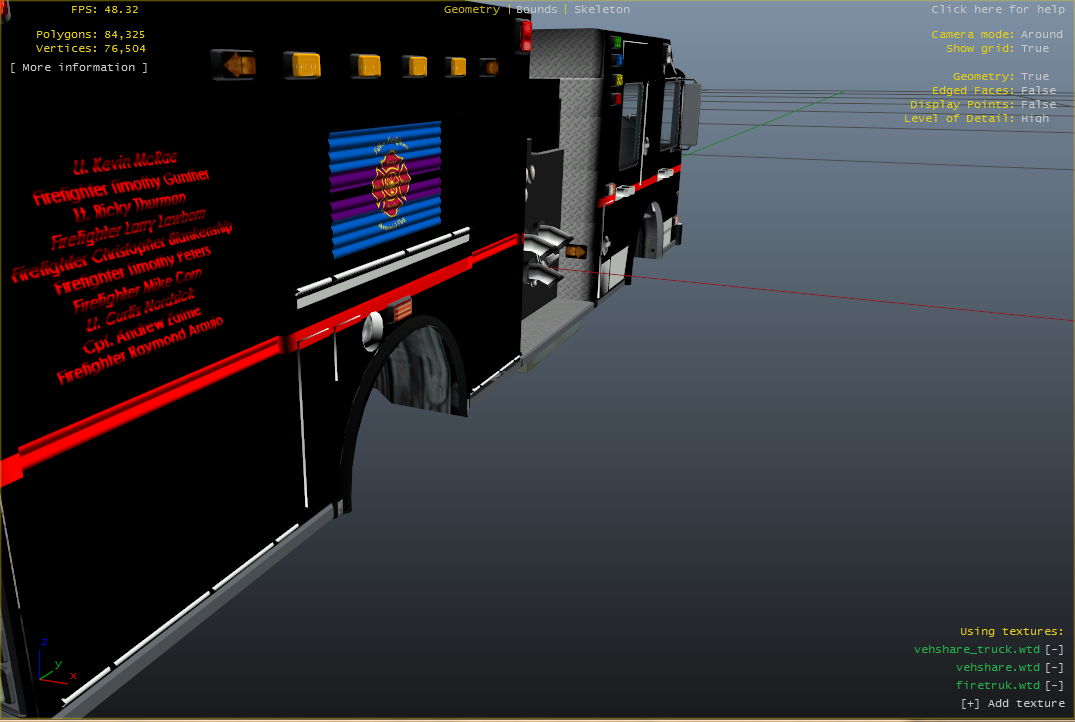Change Camera mode from Around

tap(1041, 34)
